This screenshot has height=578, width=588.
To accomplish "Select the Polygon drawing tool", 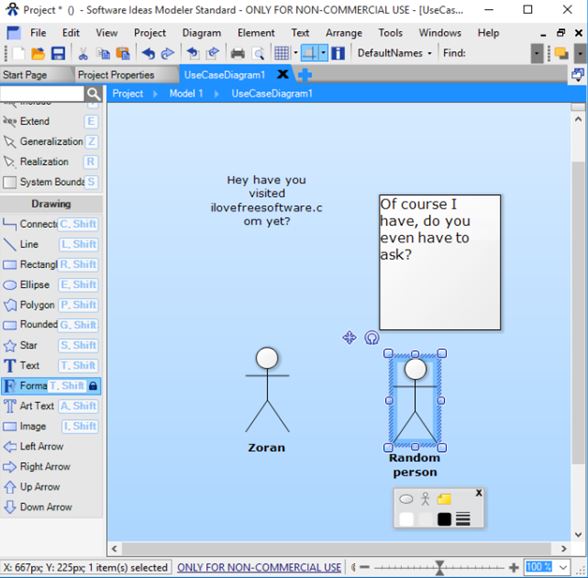I will (50, 305).
